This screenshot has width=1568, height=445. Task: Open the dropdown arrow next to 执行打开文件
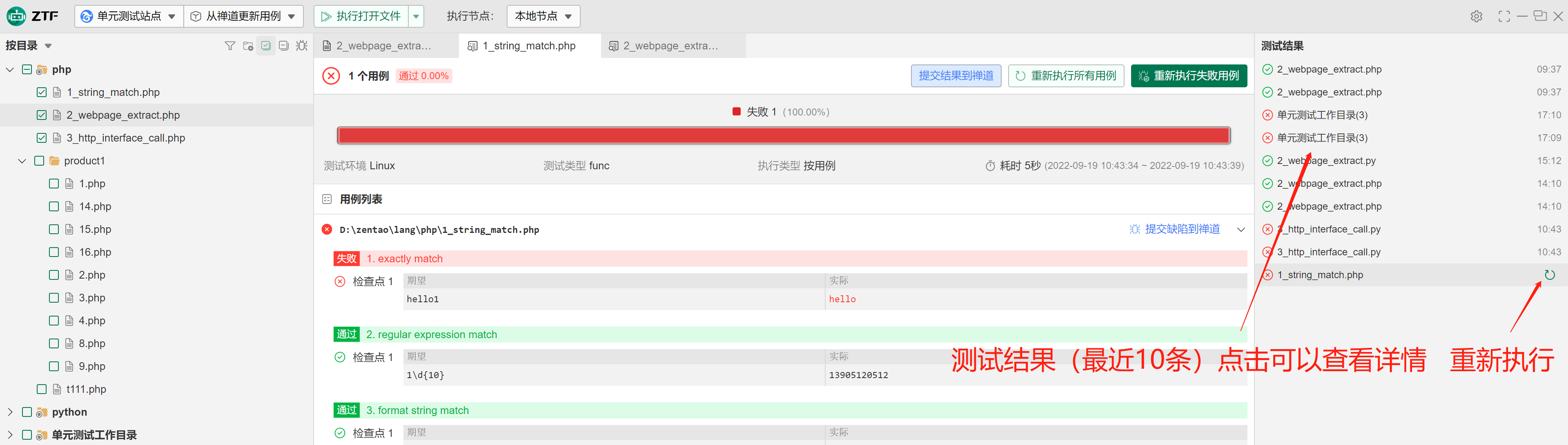click(416, 16)
